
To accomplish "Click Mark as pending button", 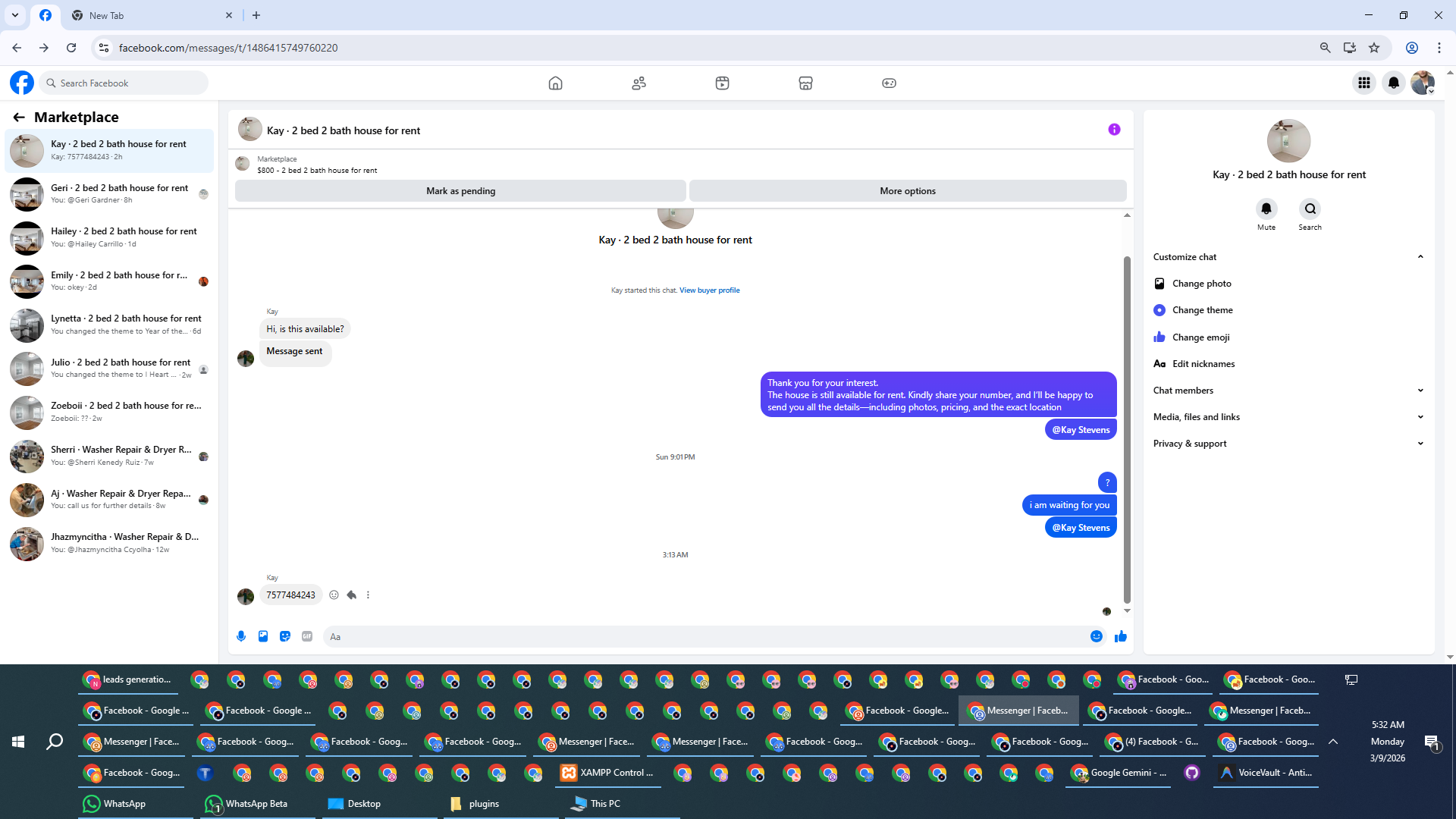I will [x=460, y=191].
